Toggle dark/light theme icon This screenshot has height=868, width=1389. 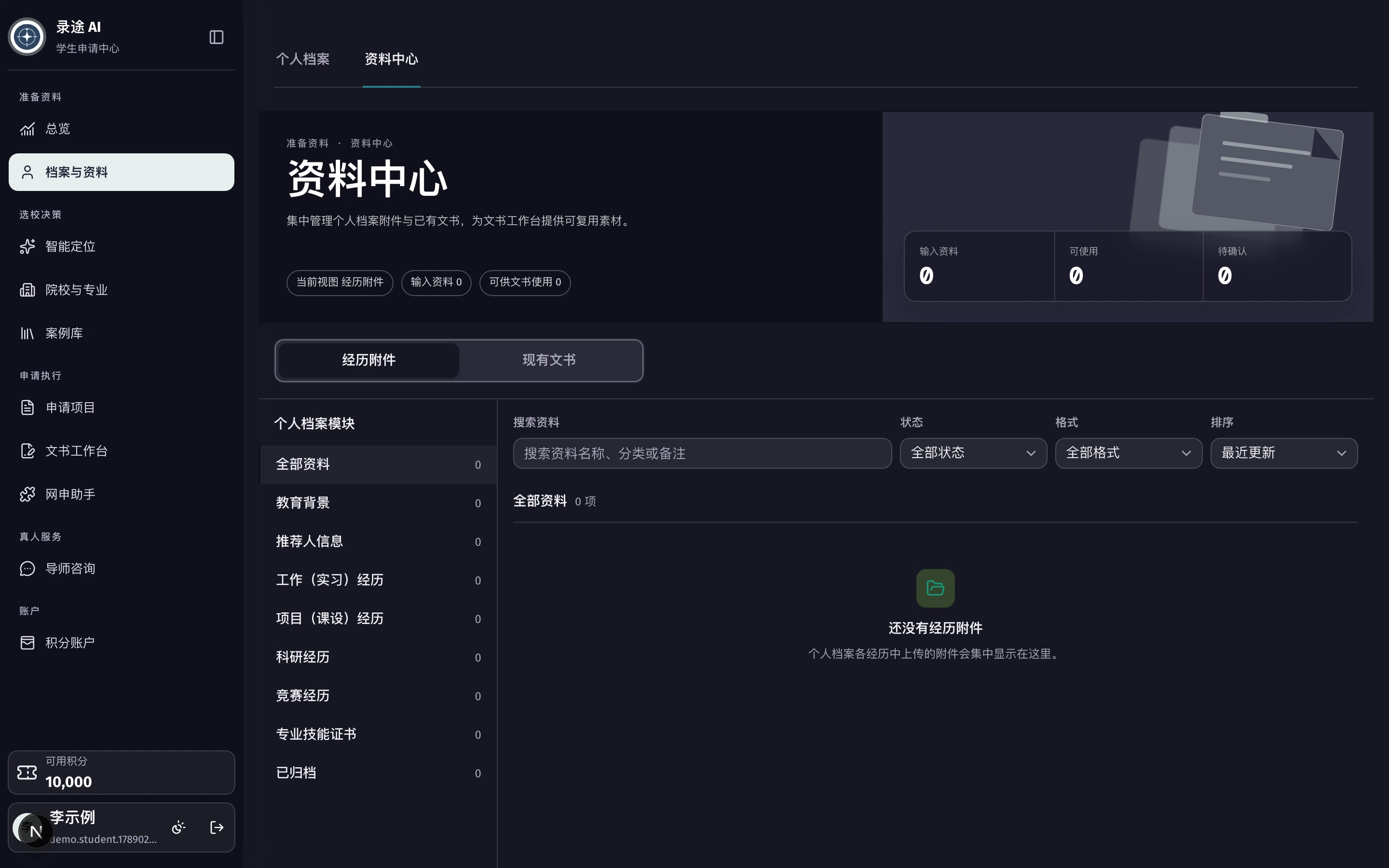point(178,827)
